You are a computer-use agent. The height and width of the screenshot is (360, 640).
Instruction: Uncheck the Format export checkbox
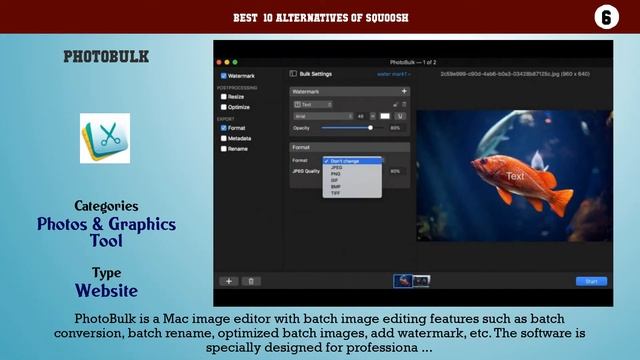224,128
